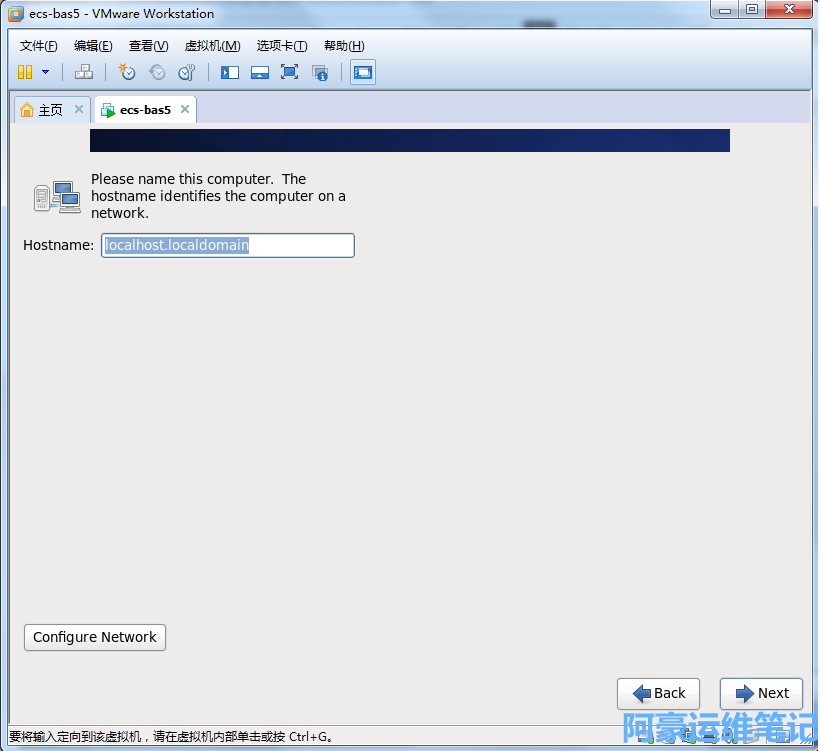Click the Send Ctrl+Alt+Del toolbar icon
820x751 pixels.
tap(84, 72)
